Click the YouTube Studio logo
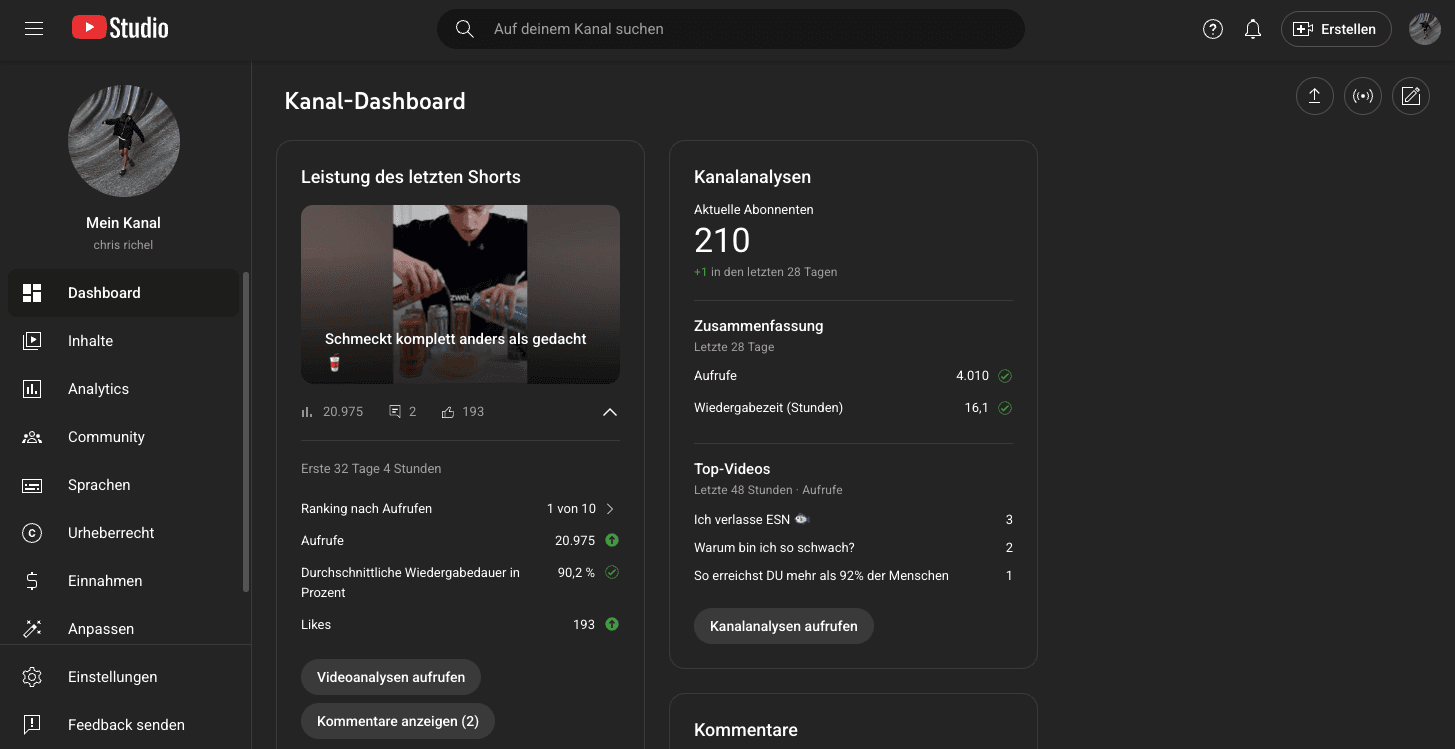Viewport: 1455px width, 749px height. coord(120,28)
